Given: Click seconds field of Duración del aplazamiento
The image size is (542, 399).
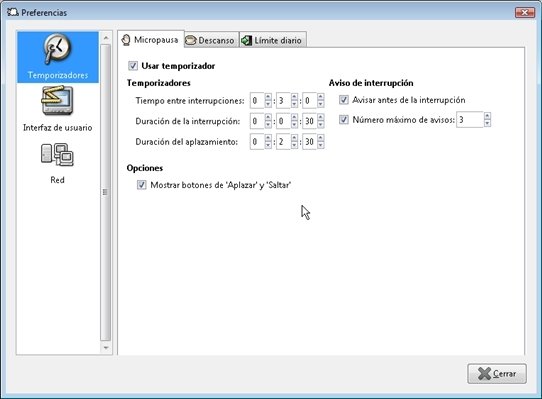Looking at the screenshot, I should pos(310,141).
